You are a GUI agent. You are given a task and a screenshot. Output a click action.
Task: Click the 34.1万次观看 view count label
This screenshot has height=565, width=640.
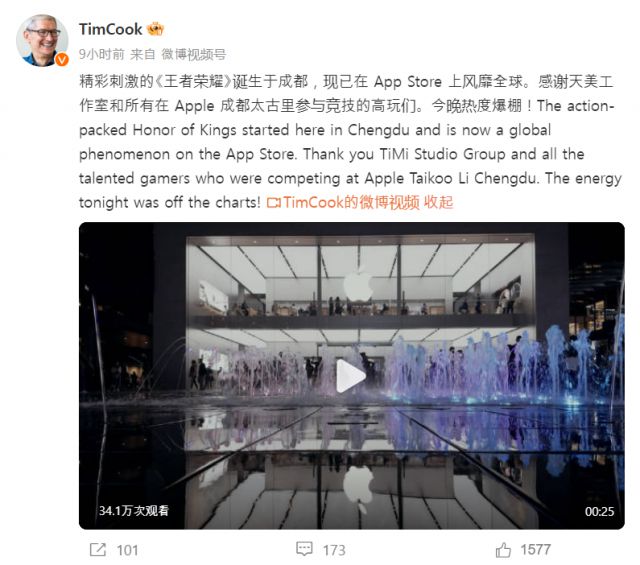click(x=133, y=510)
